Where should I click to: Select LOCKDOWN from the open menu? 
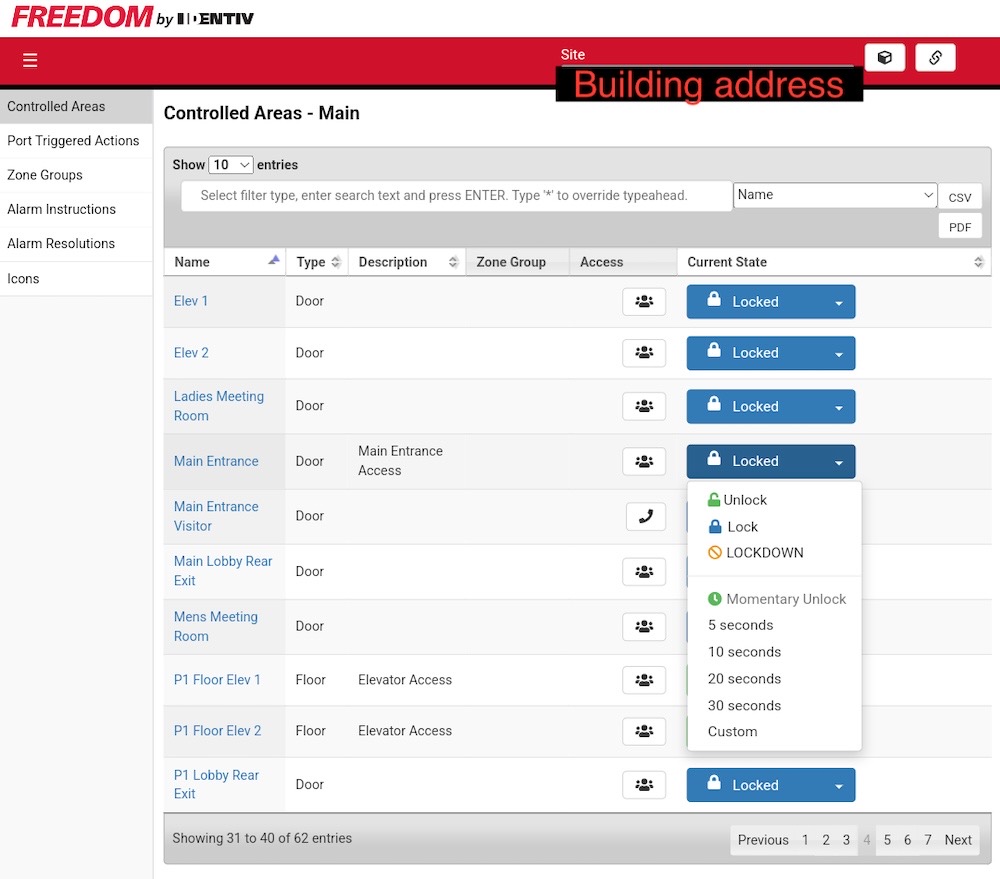tap(760, 552)
